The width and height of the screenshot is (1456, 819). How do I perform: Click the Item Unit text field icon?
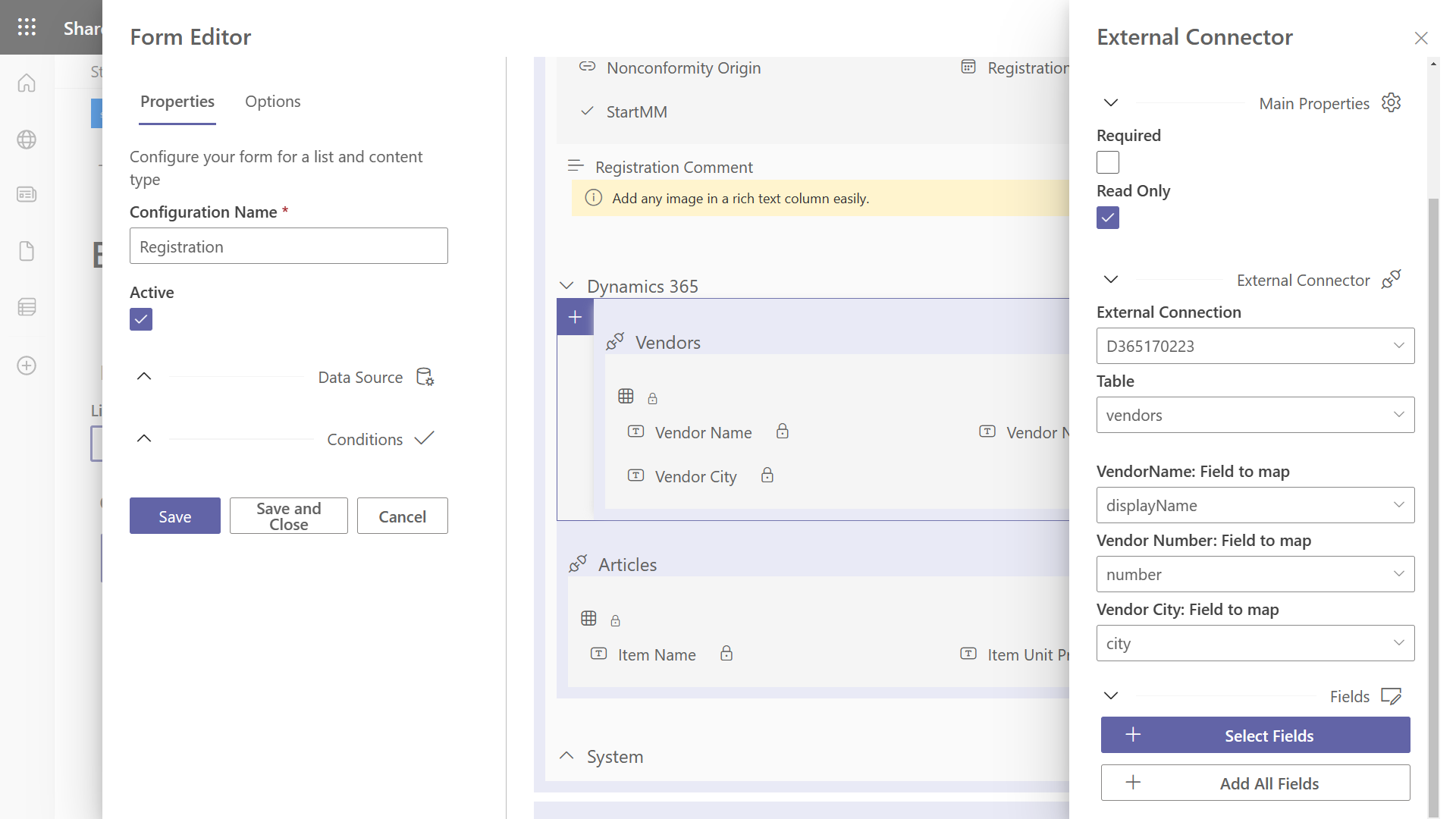[x=968, y=654]
